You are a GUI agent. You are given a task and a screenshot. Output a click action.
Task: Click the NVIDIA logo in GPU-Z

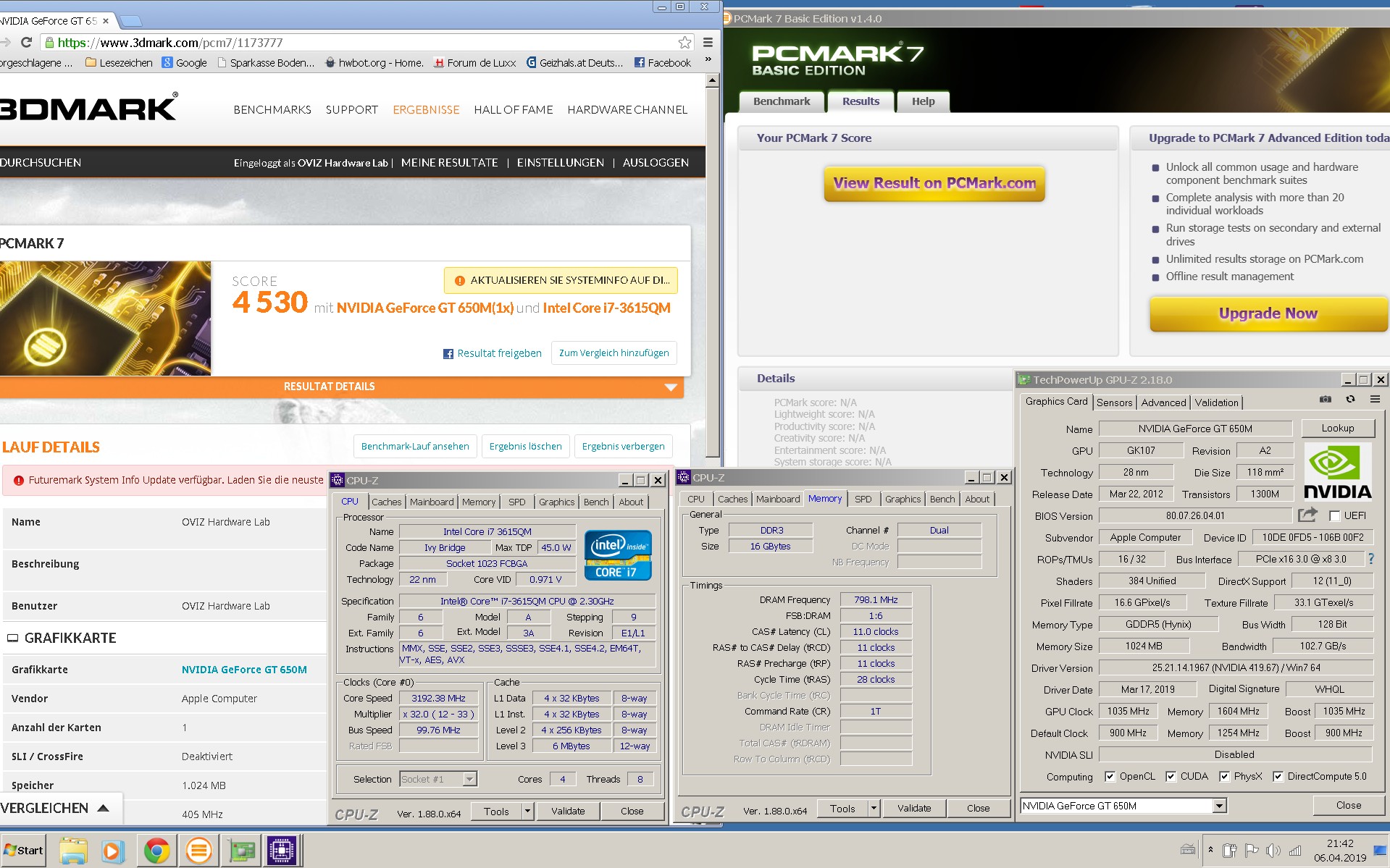(1337, 471)
